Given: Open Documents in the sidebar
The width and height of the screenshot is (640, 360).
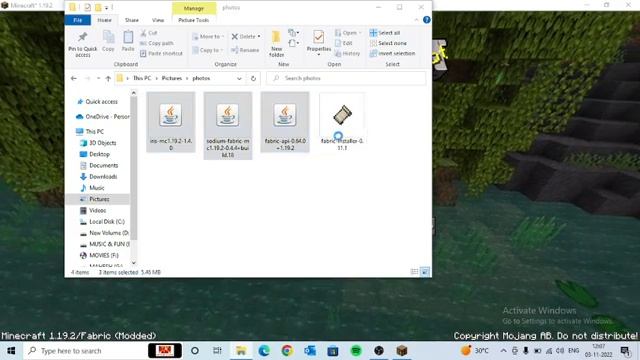Looking at the screenshot, I should click(99, 165).
